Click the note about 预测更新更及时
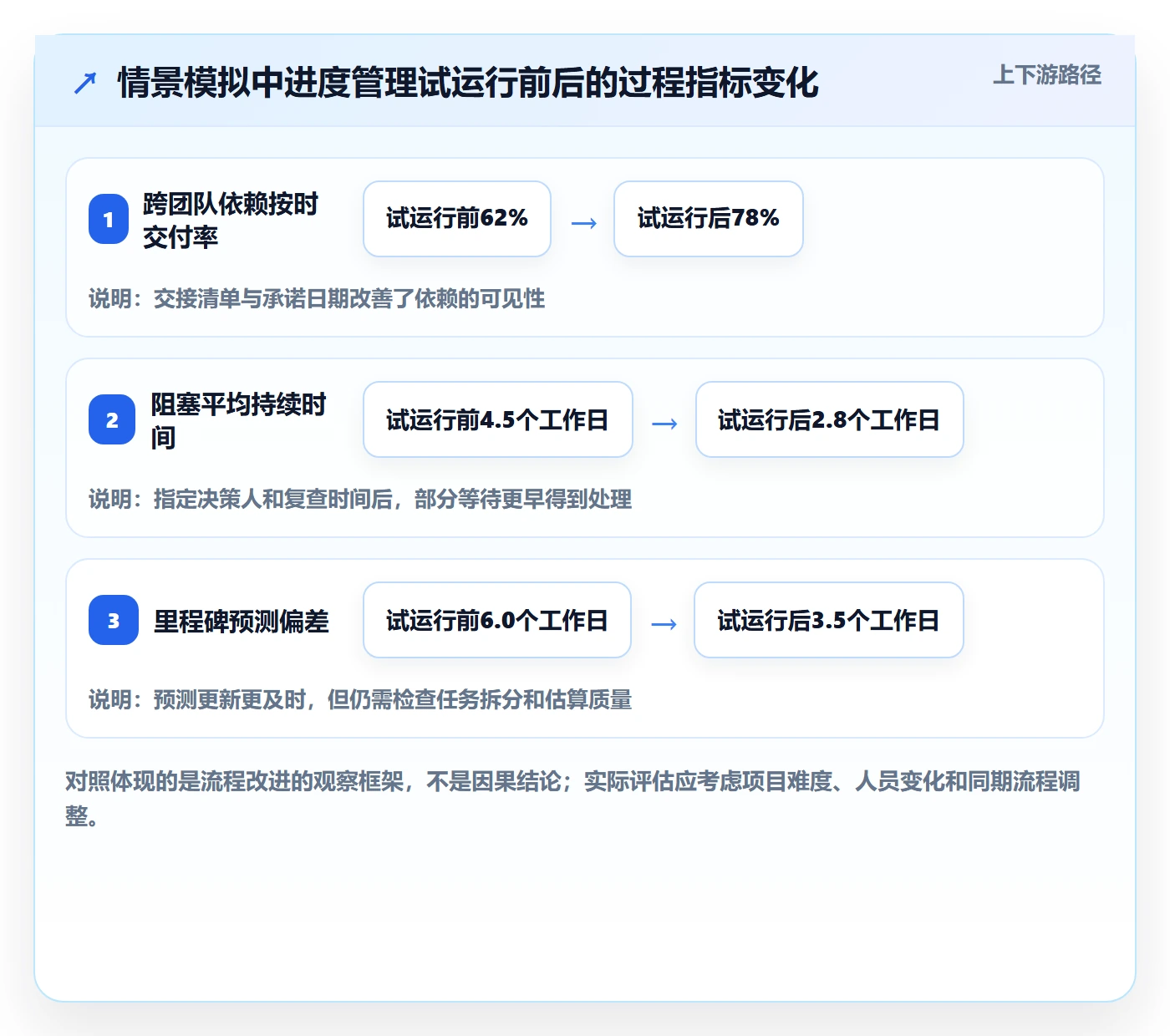1170x1036 pixels. point(360,699)
